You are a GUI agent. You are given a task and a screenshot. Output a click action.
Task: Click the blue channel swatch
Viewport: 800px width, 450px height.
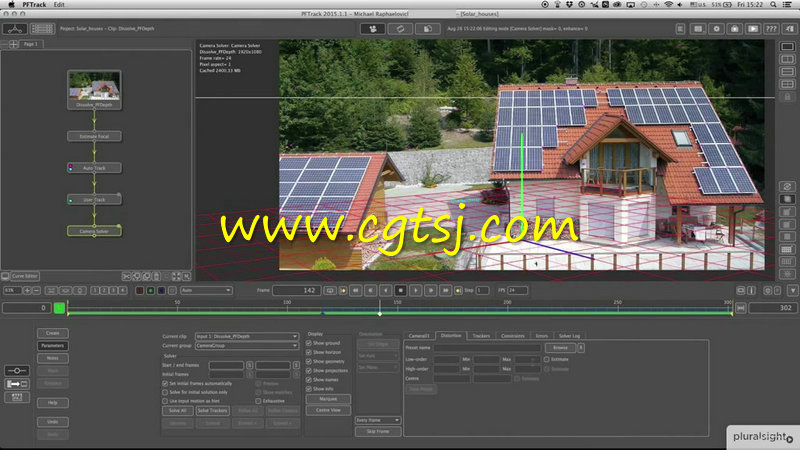pos(161,290)
